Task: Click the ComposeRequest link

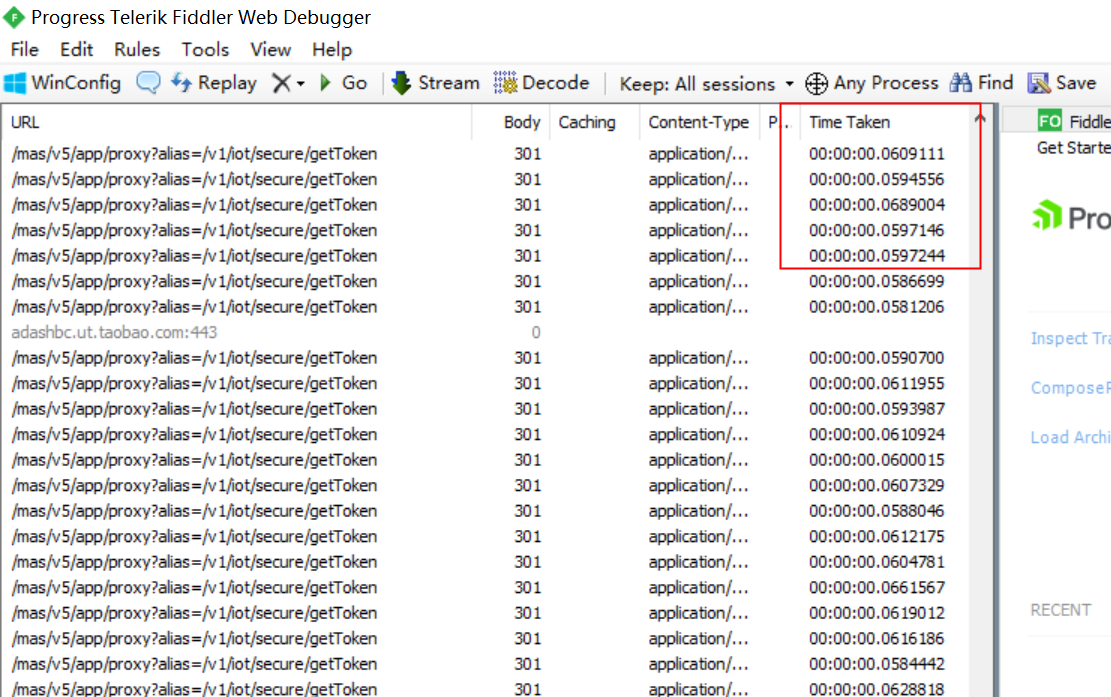Action: 1071,388
